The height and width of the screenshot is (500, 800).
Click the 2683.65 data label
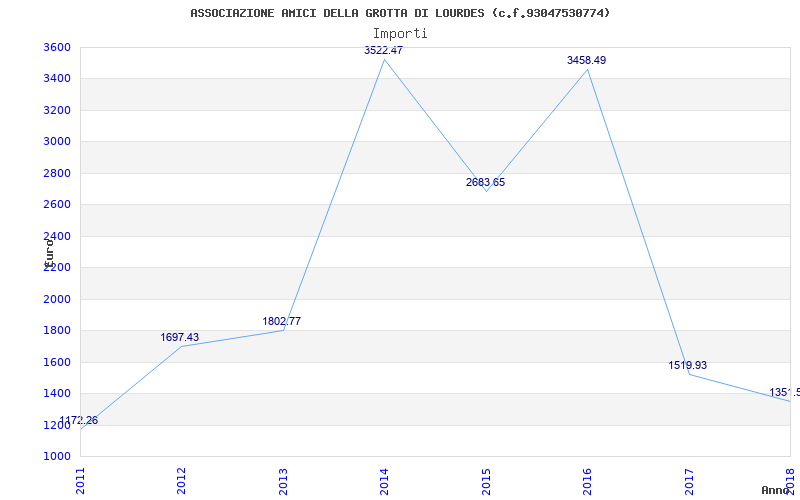point(485,182)
